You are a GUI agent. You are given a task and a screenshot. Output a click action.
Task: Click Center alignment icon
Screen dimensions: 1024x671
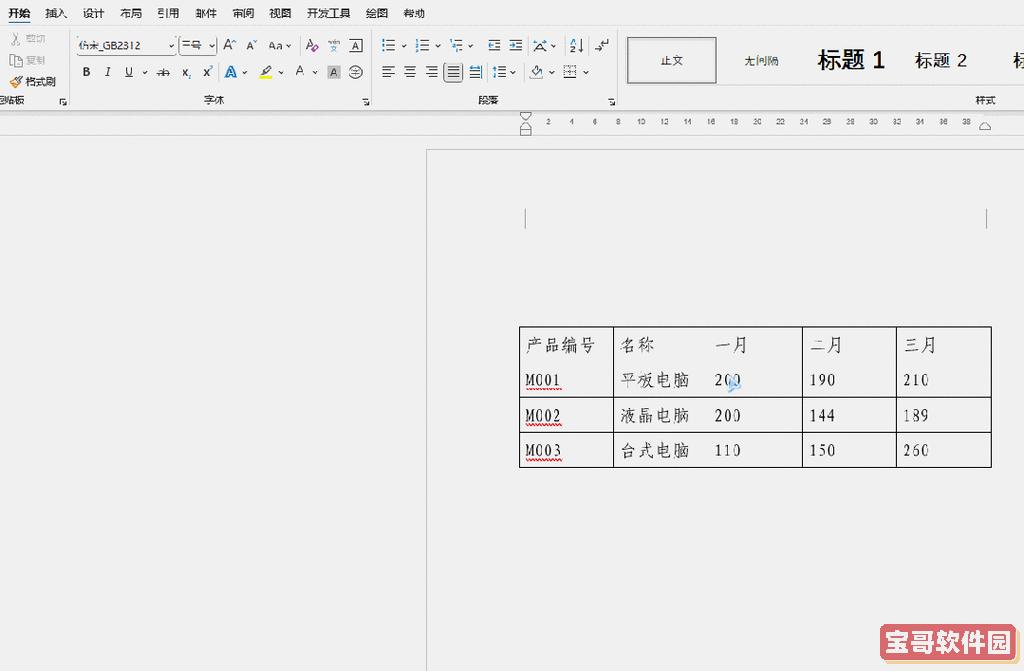coord(410,72)
